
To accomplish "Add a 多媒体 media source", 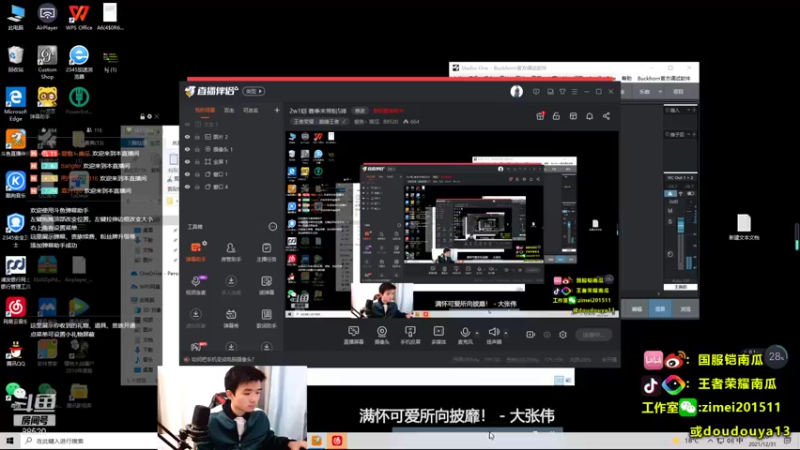I will click(x=438, y=335).
